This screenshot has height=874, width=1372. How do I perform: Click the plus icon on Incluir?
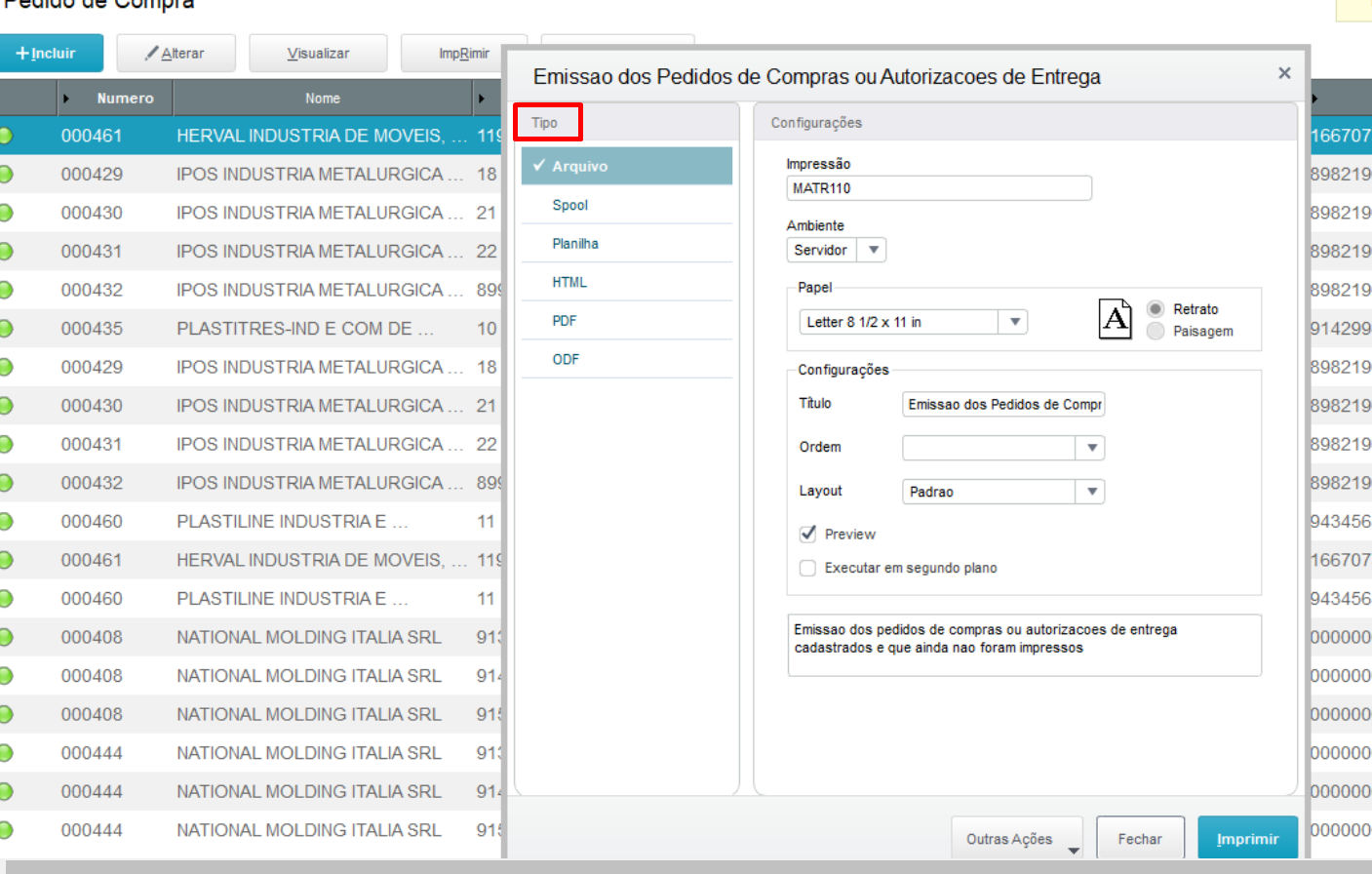tap(21, 54)
